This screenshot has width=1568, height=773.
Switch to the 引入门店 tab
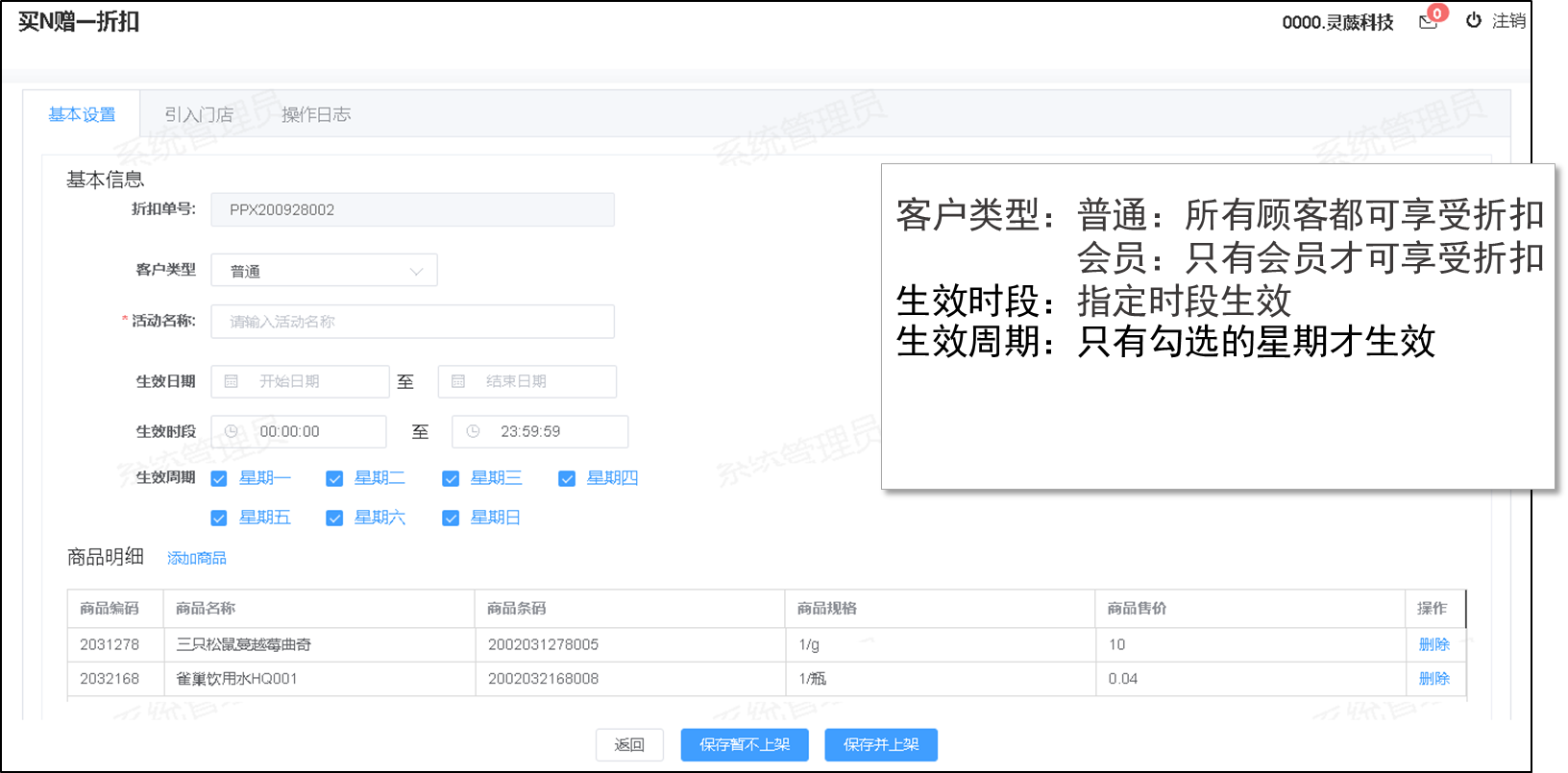click(199, 114)
